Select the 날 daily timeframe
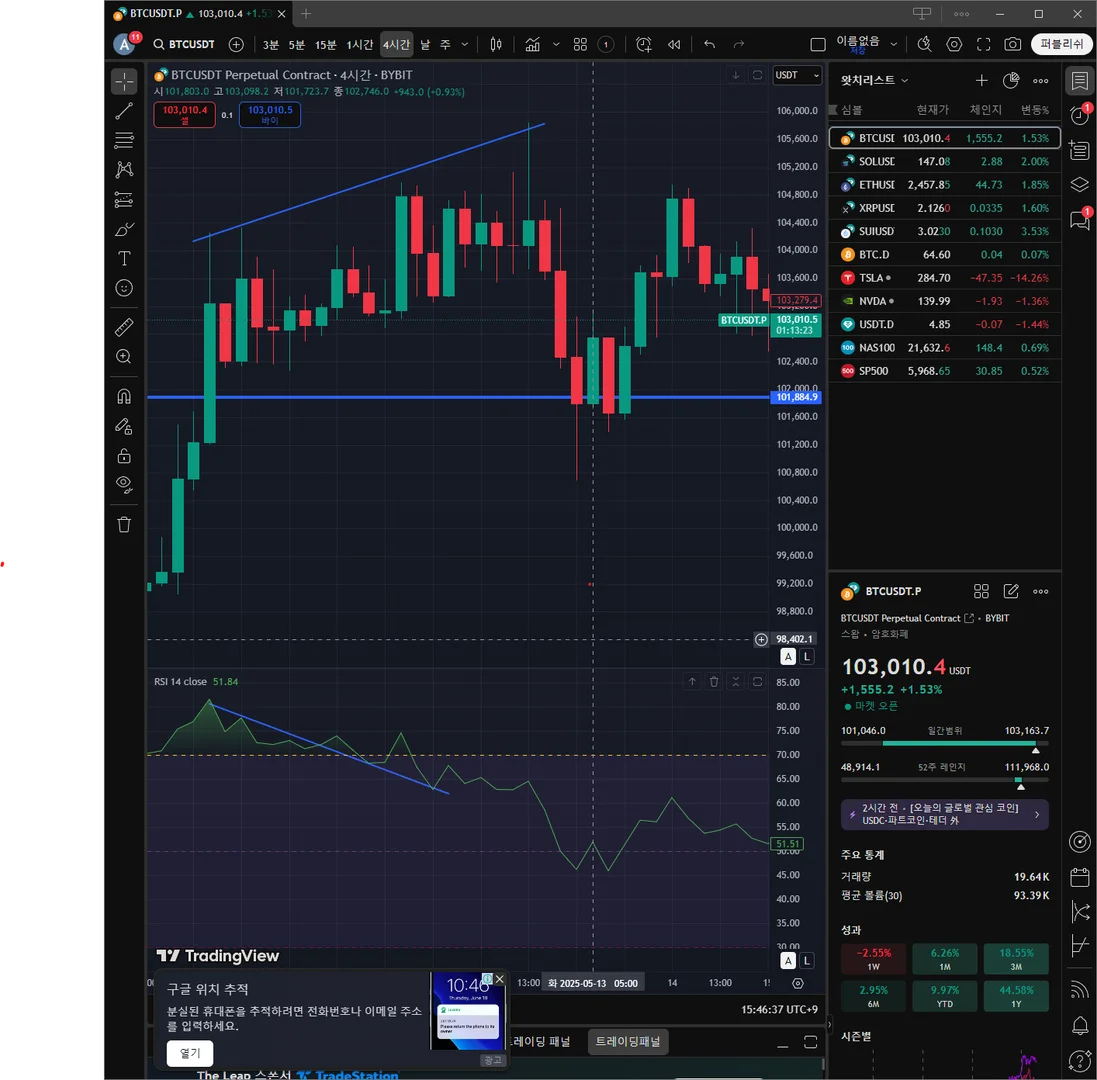 click(x=425, y=45)
